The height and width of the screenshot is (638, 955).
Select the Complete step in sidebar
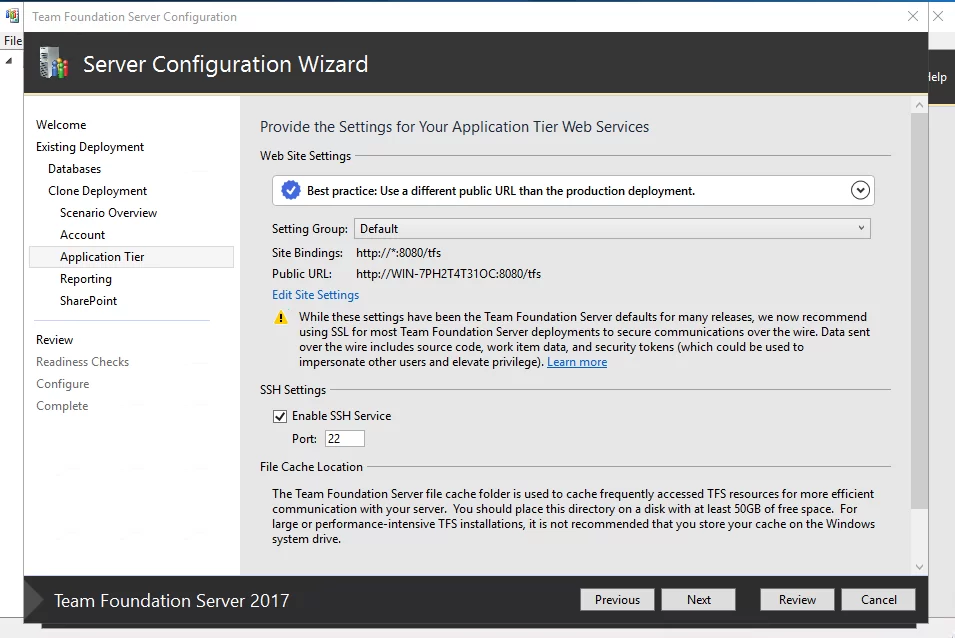[62, 405]
